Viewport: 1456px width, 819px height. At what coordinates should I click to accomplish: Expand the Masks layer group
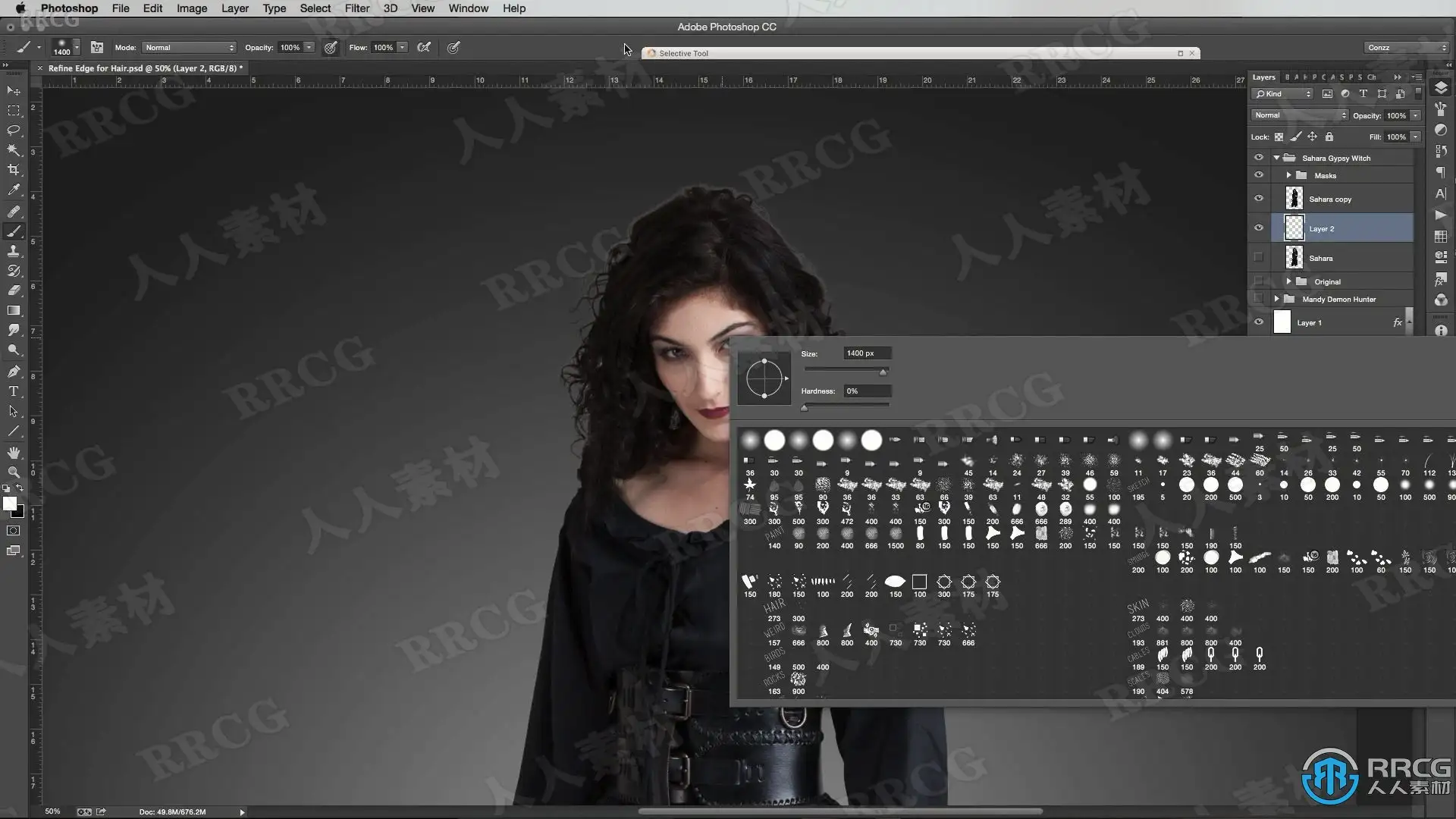coord(1288,175)
